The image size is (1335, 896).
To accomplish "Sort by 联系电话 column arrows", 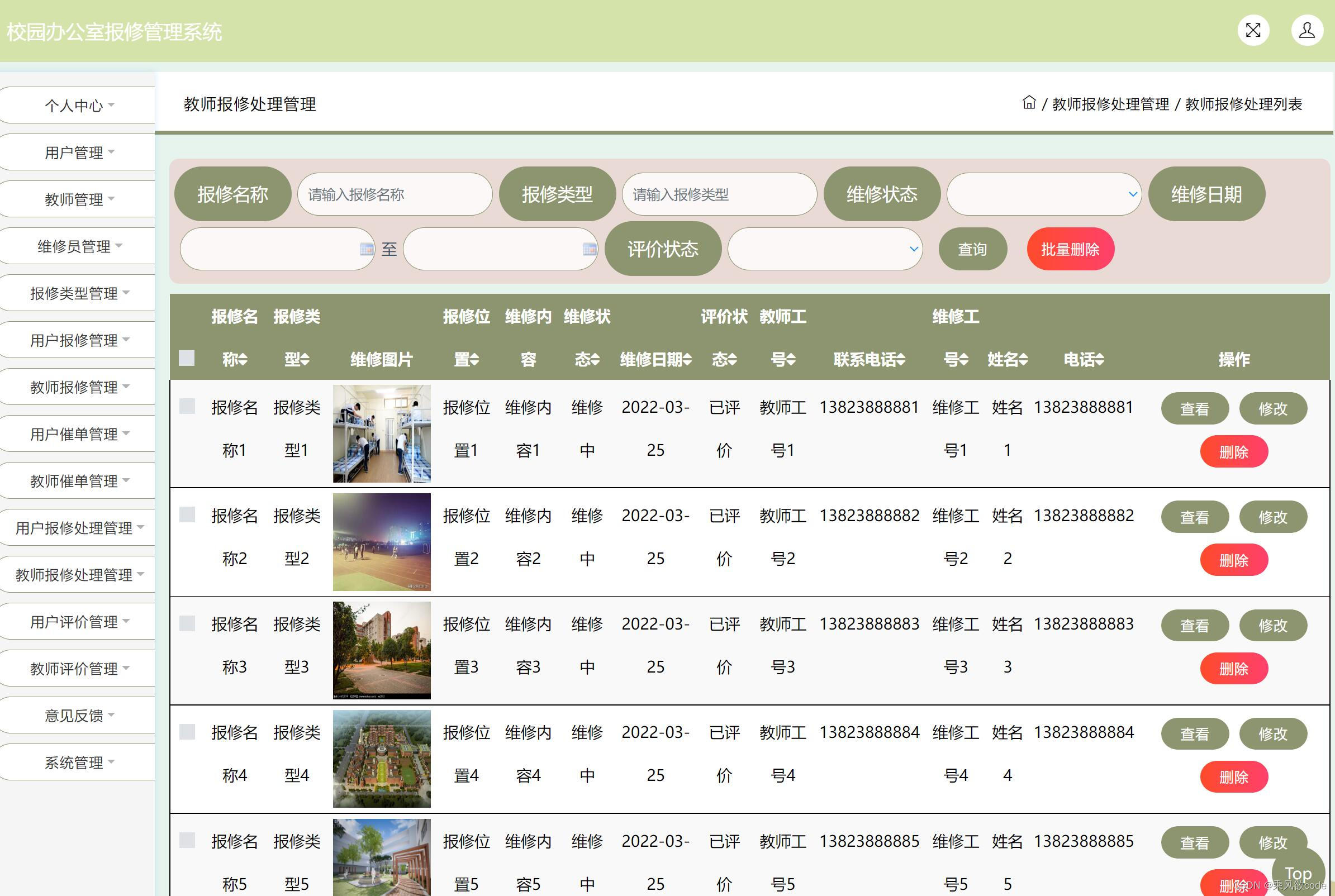I will pos(901,359).
